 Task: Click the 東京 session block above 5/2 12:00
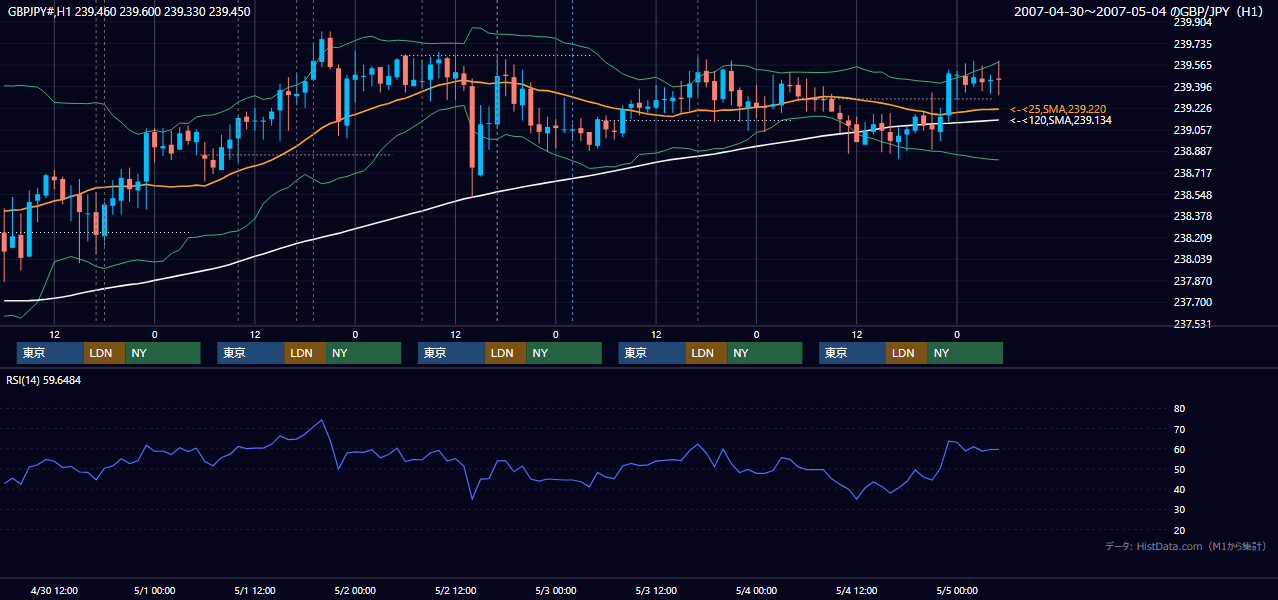451,353
